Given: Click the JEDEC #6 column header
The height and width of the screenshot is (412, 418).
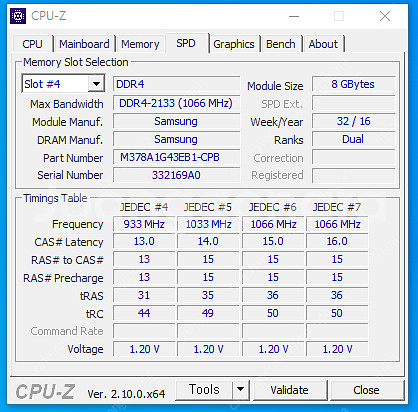Looking at the screenshot, I should (272, 207).
